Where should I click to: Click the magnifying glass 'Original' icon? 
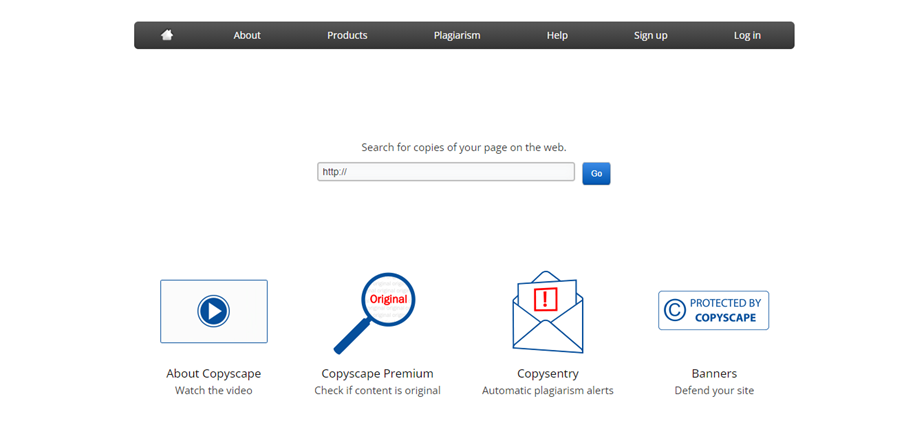[376, 311]
